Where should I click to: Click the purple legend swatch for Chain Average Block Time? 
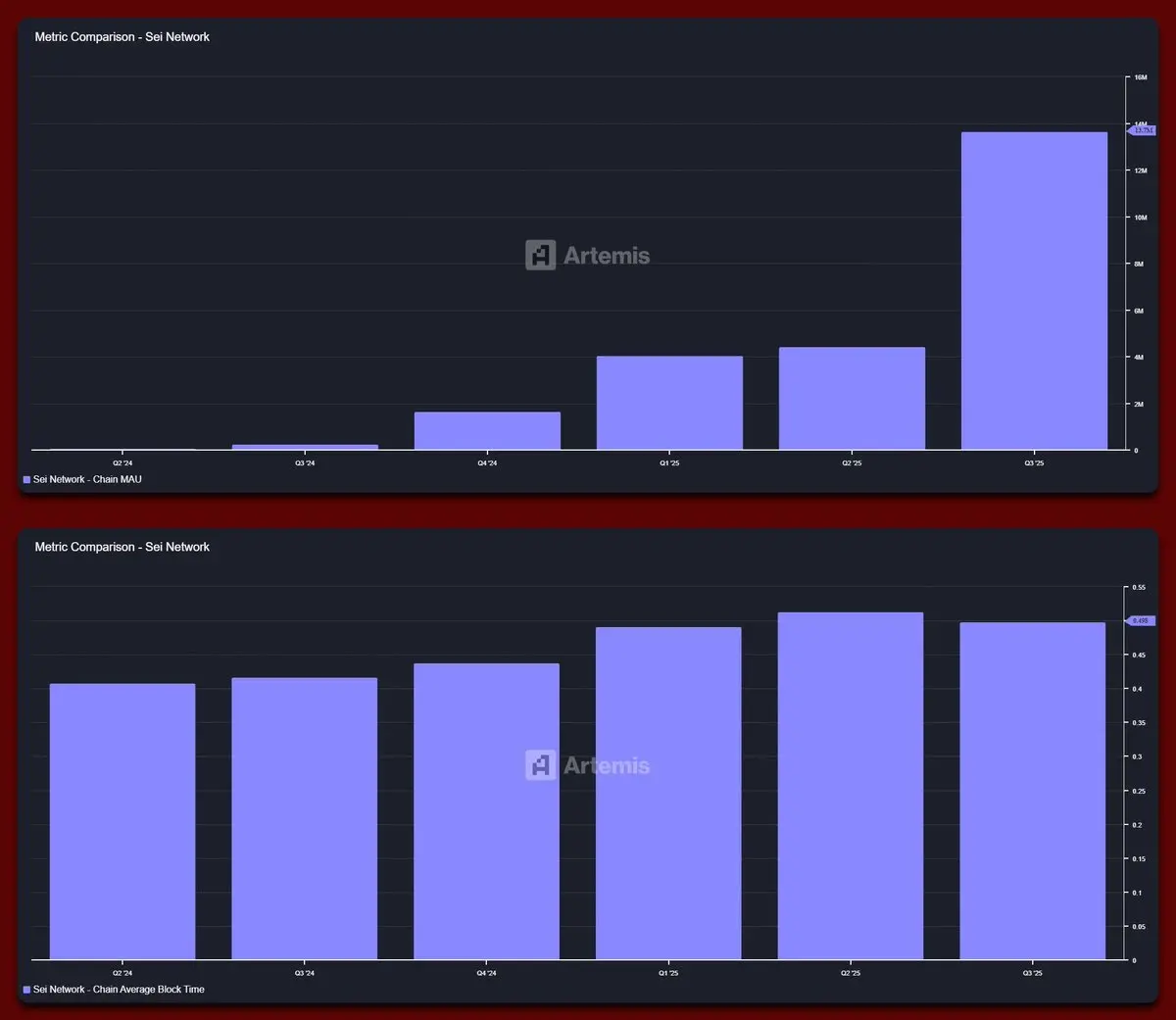[26, 990]
